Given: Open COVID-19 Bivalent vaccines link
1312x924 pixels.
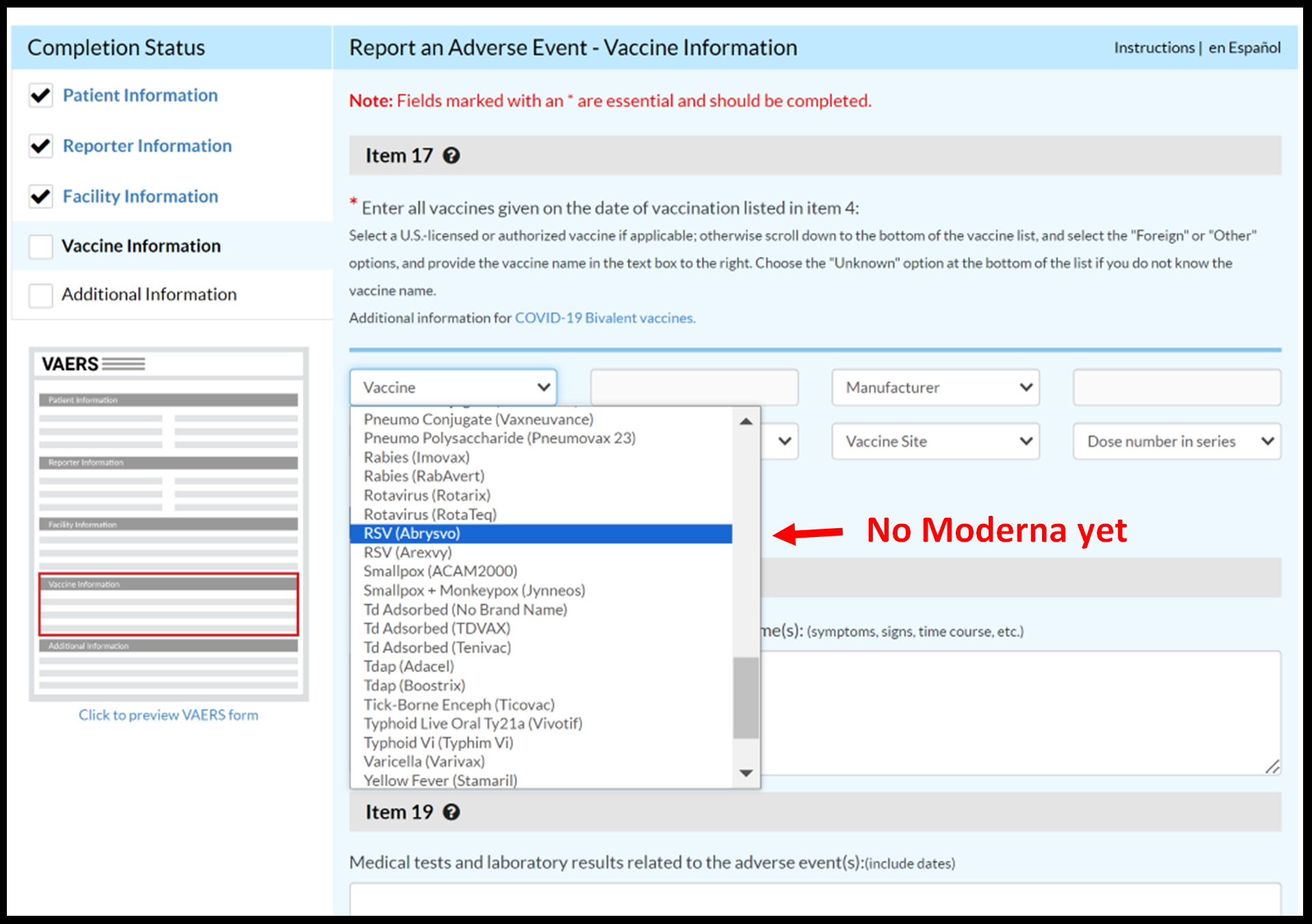Looking at the screenshot, I should [604, 318].
